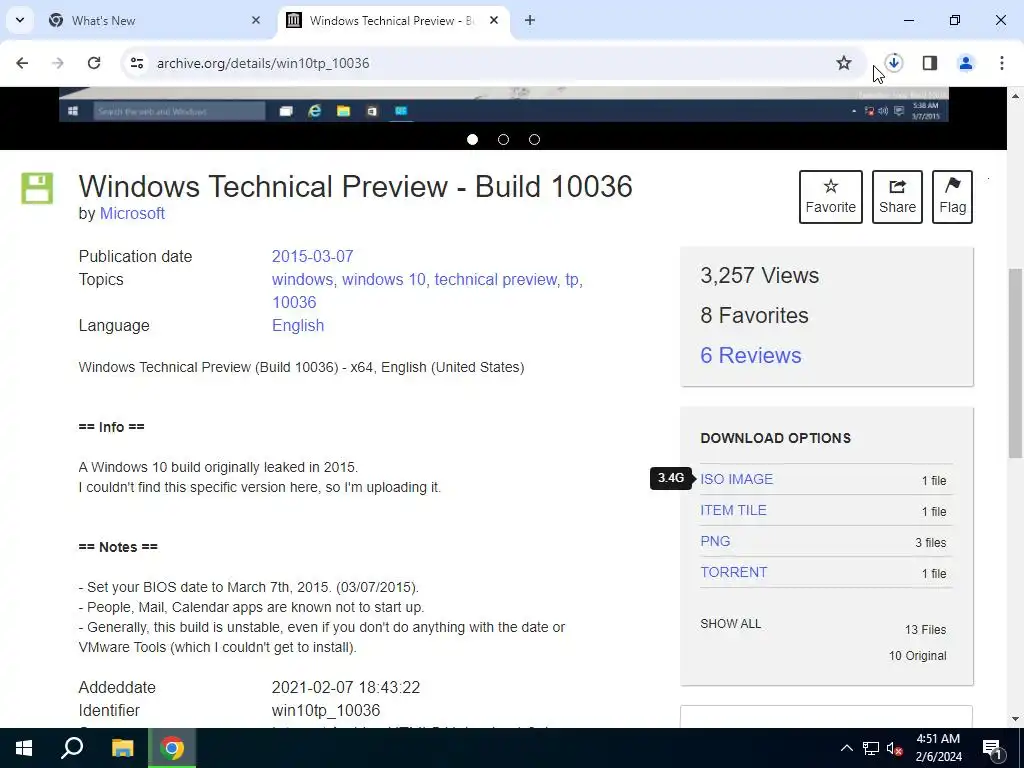
Task: Click SHOW ALL download files
Action: 730,624
